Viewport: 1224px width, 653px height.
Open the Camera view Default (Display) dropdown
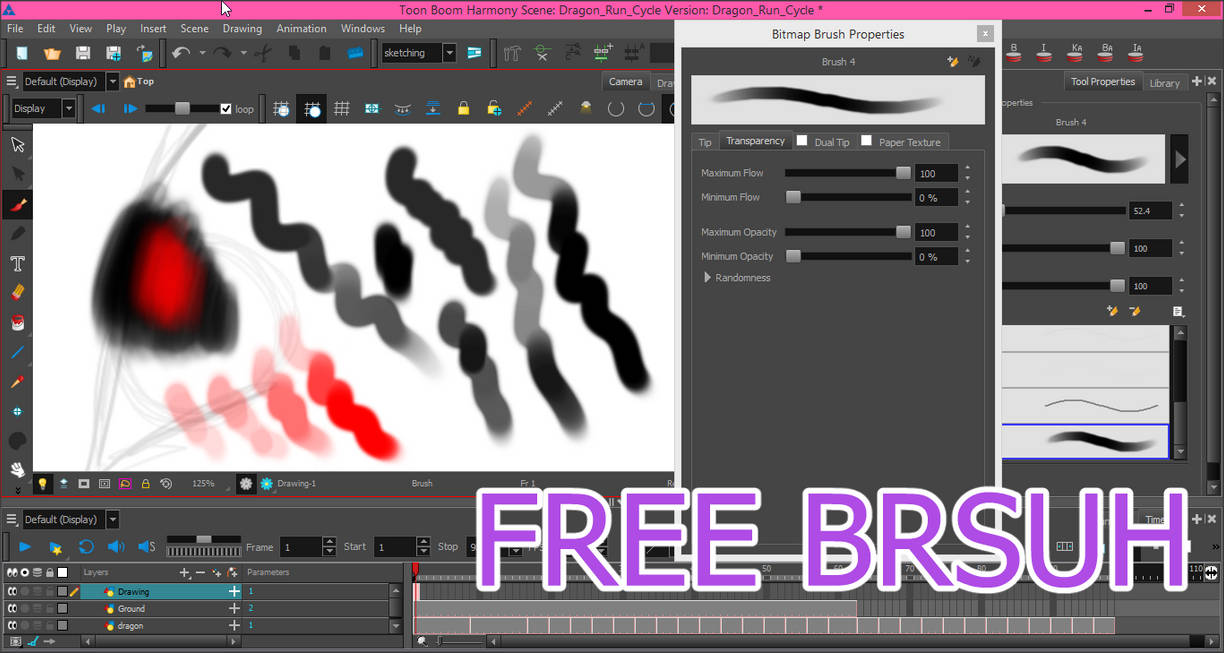pyautogui.click(x=112, y=81)
